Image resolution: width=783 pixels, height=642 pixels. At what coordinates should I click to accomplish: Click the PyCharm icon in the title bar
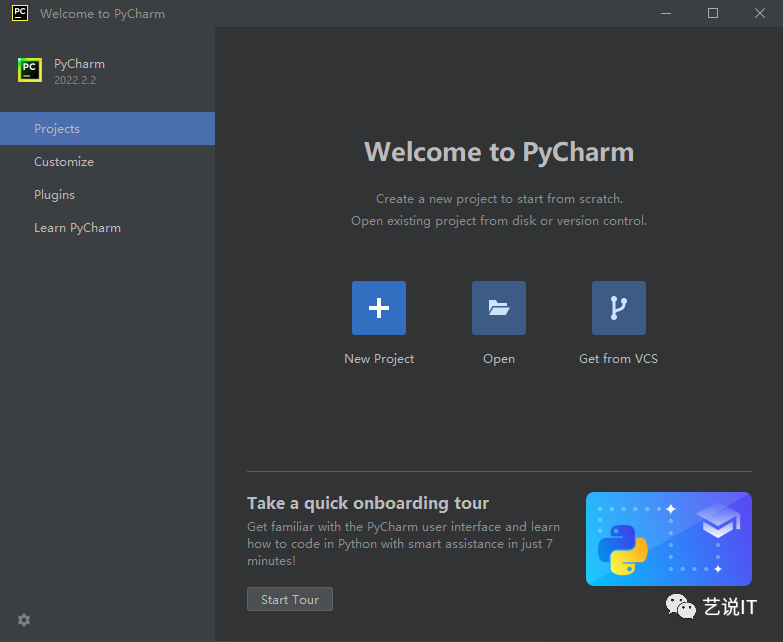(x=20, y=14)
